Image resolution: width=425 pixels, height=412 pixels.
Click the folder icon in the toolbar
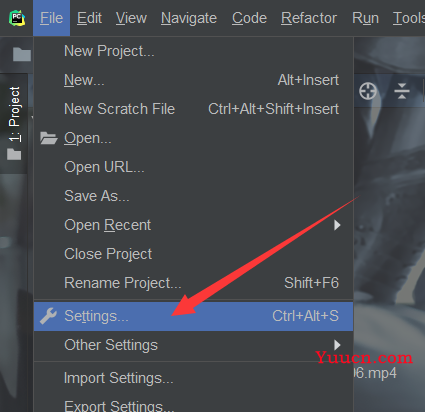(22, 54)
